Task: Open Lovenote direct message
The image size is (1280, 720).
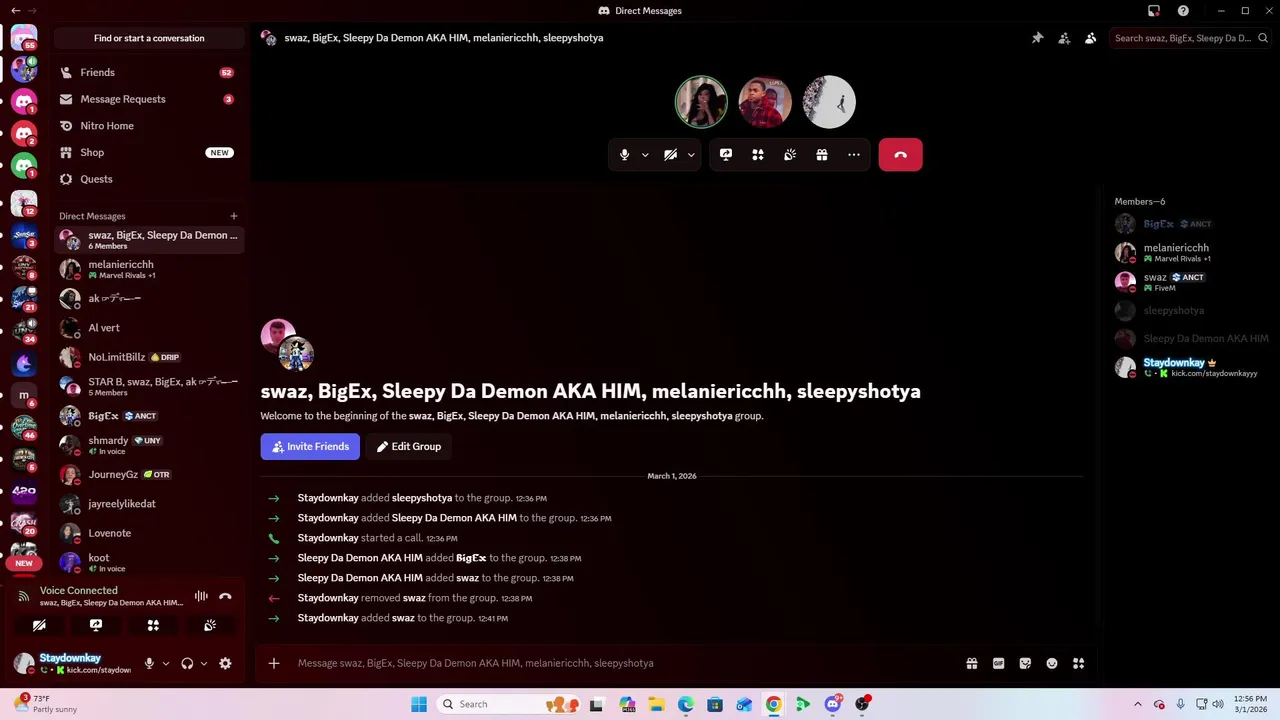Action: click(x=148, y=533)
